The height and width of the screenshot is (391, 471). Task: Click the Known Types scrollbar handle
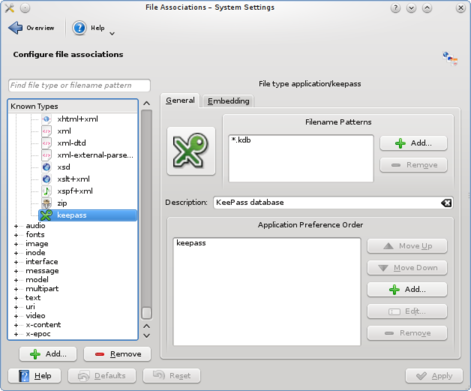click(146, 313)
